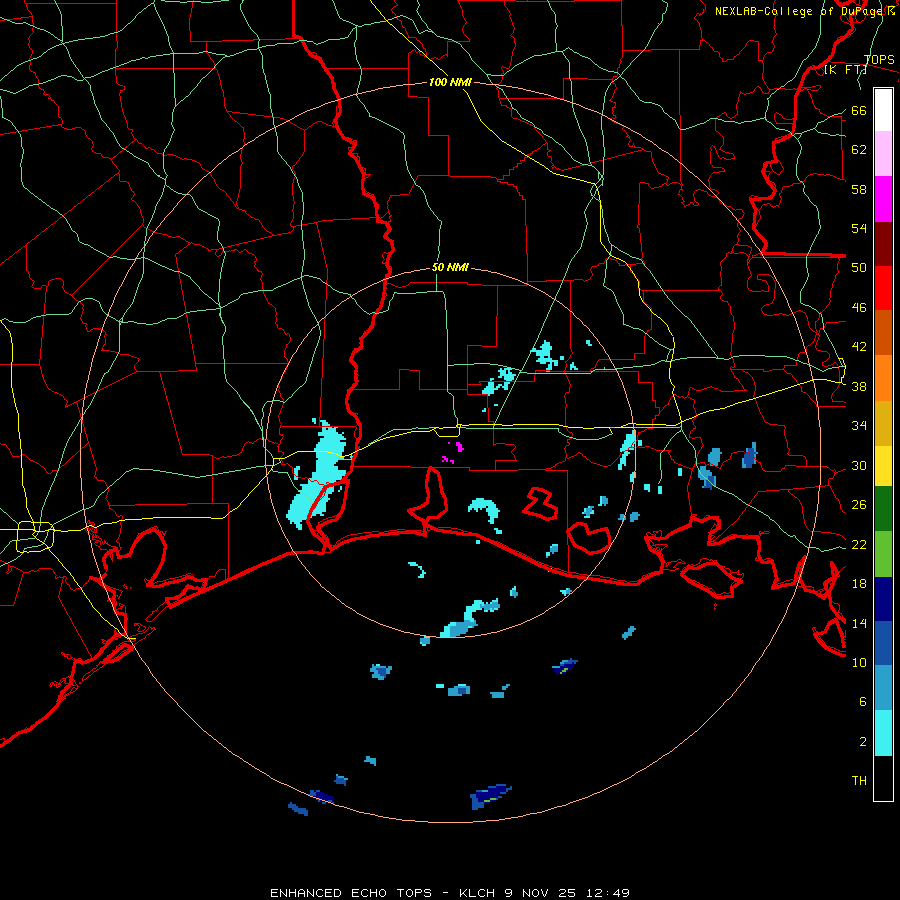
Task: Click the "TH" threshold label
Action: (859, 780)
